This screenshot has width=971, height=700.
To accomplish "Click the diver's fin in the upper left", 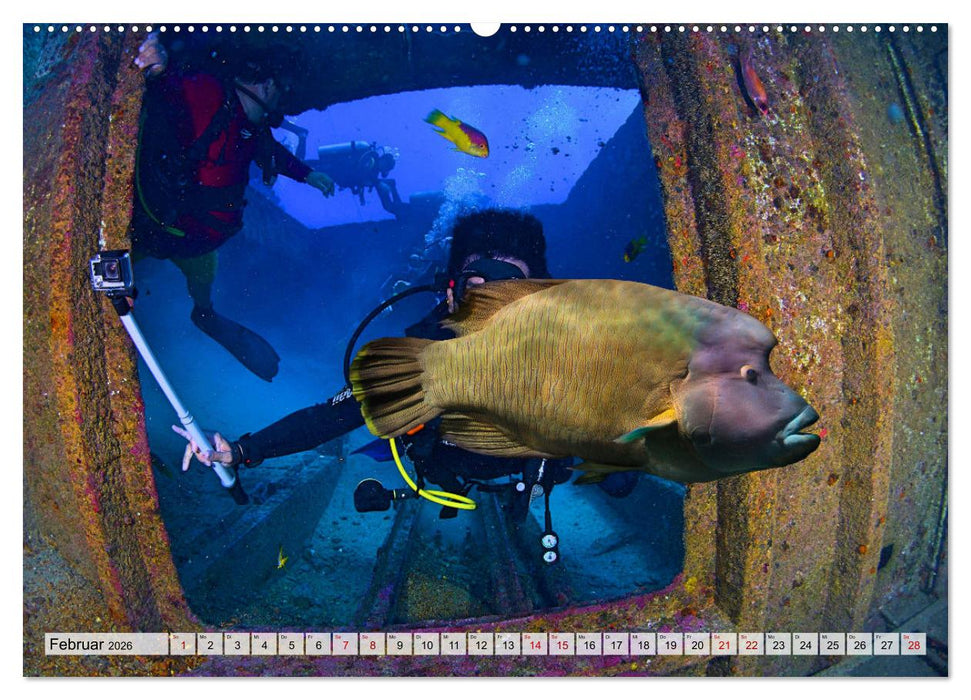I will pyautogui.click(x=238, y=343).
